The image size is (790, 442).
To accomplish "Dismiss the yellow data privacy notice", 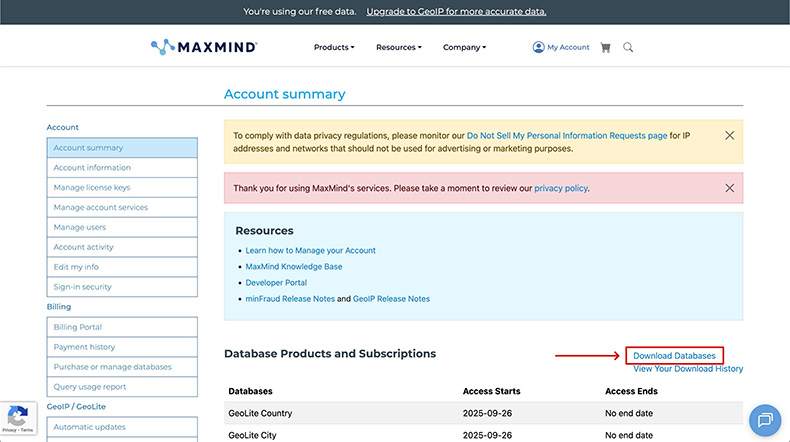I will pyautogui.click(x=729, y=135).
